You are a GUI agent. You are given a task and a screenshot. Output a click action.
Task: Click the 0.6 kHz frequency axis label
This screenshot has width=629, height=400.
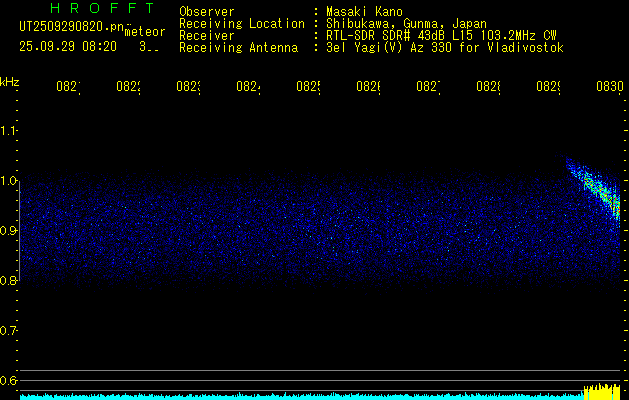[9, 380]
